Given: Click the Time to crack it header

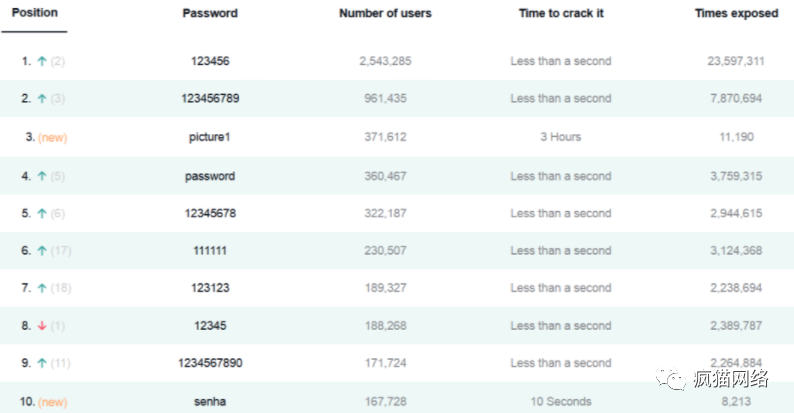Looking at the screenshot, I should click(x=561, y=13).
